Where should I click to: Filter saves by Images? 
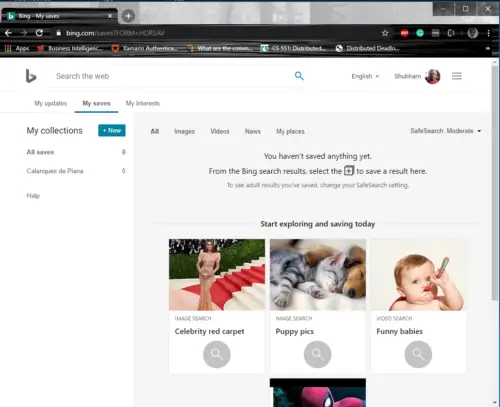click(184, 131)
